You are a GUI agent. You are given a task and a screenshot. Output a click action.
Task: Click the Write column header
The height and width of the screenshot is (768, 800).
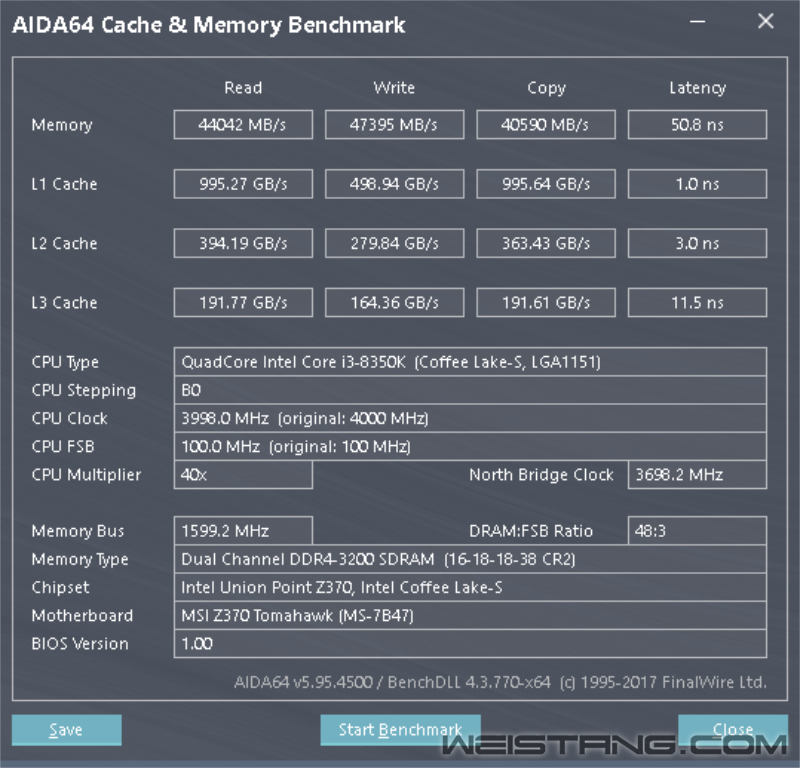coord(394,88)
